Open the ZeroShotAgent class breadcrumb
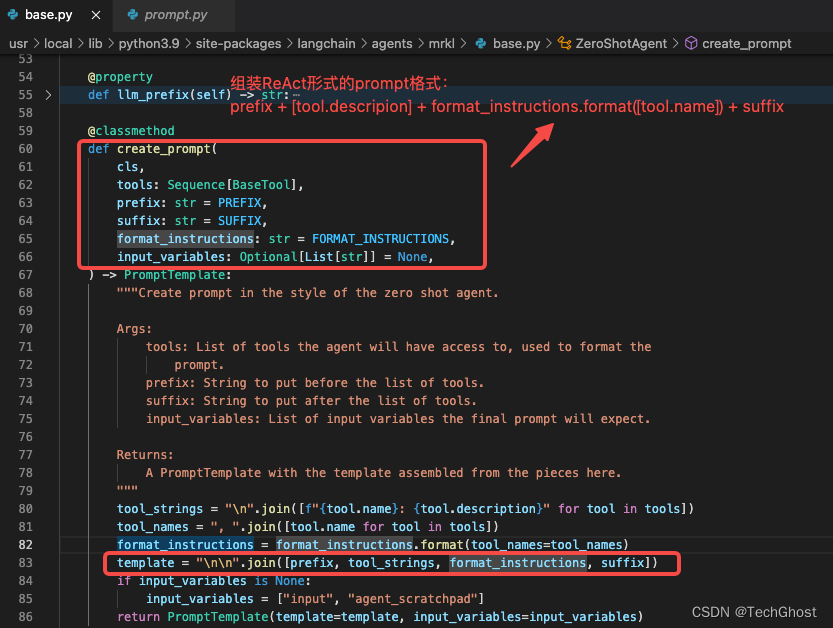Image resolution: width=833 pixels, height=628 pixels. coord(621,44)
